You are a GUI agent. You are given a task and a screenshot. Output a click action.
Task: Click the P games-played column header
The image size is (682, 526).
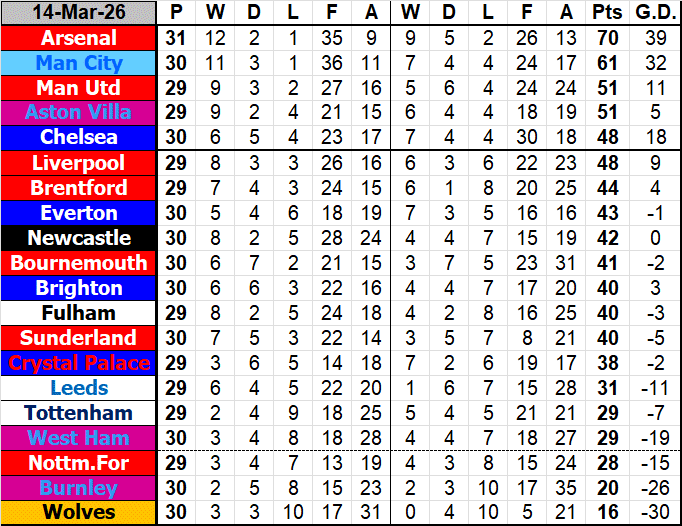click(177, 13)
